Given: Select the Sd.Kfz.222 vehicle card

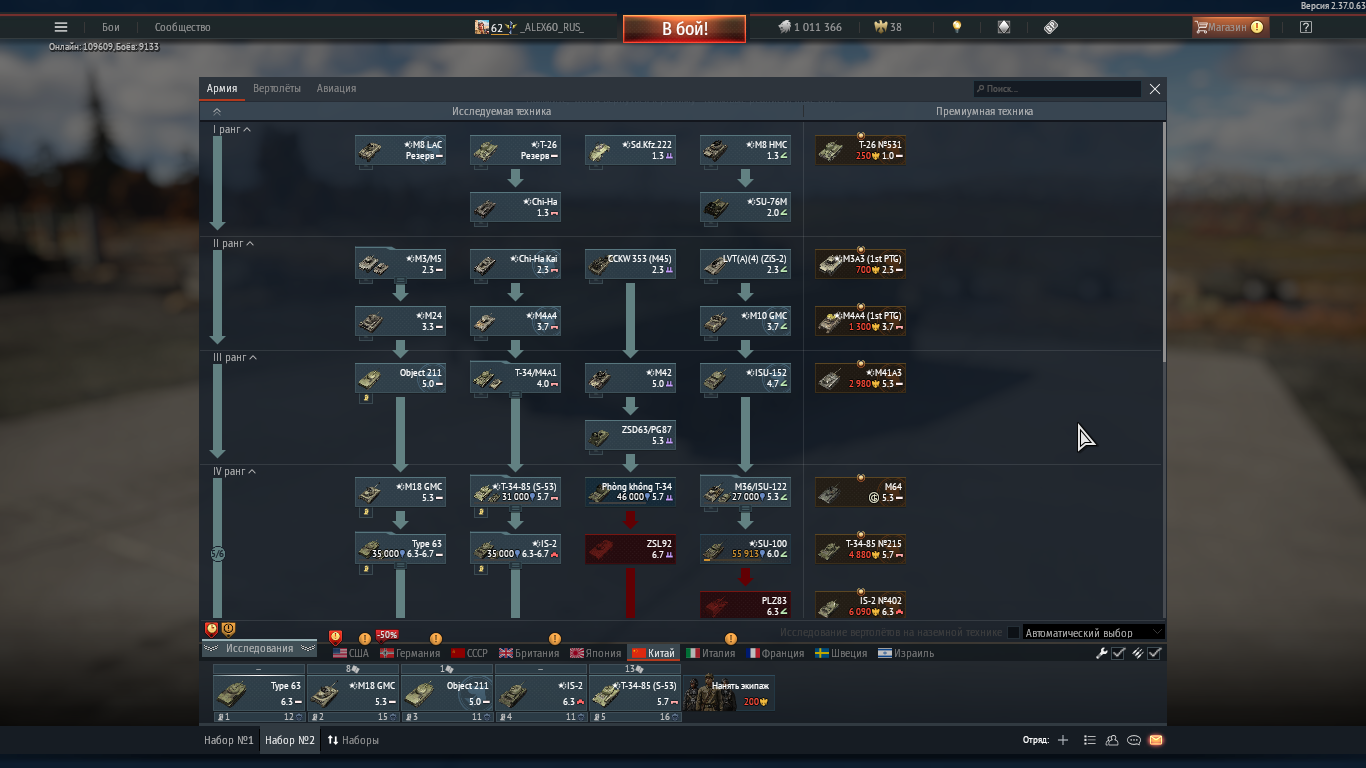Looking at the screenshot, I should (x=630, y=150).
